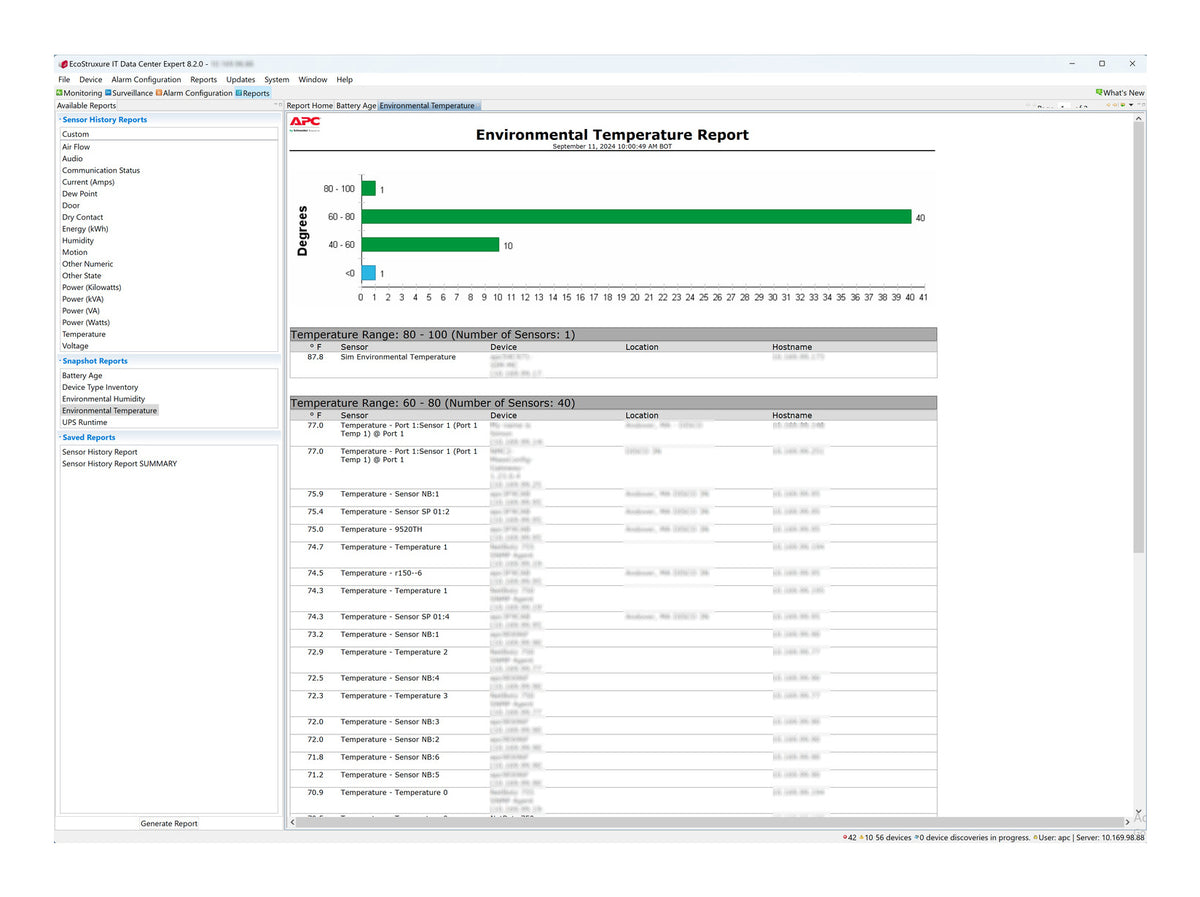Select the Dry Contact report
Viewport: 1200px width, 897px height.
83,217
